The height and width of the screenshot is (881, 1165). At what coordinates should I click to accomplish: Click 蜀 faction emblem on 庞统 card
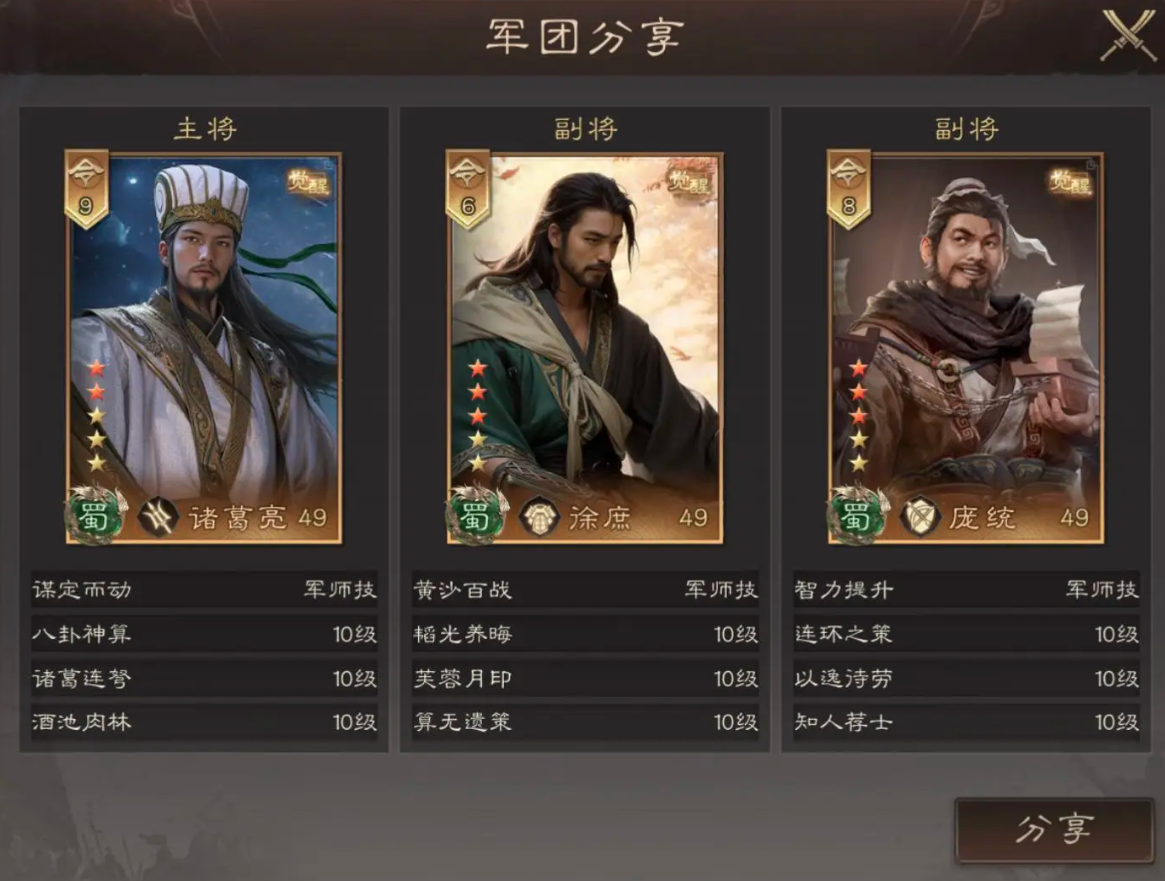coord(857,514)
